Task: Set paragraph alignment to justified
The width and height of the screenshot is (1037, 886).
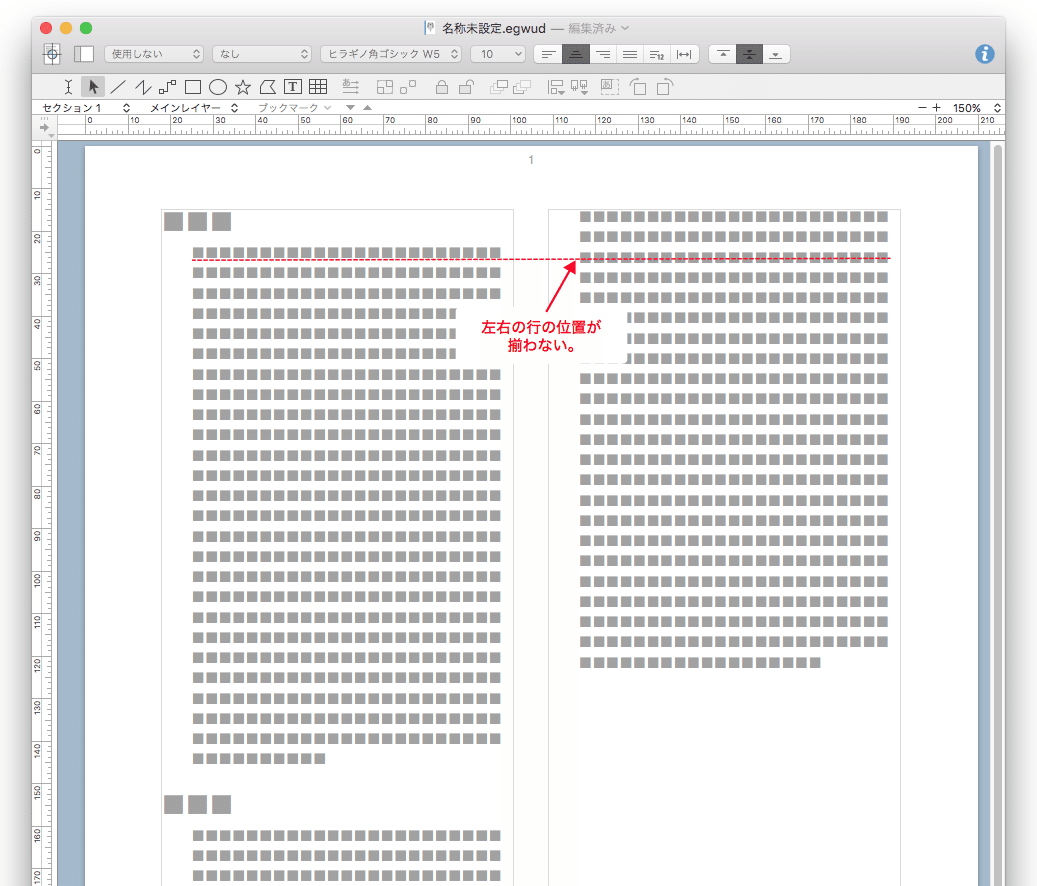Action: point(630,54)
